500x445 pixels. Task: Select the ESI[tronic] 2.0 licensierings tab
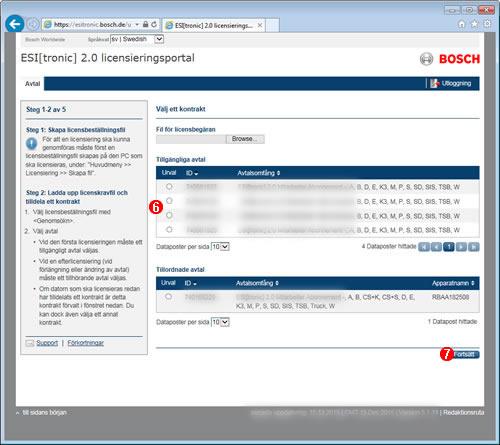[x=213, y=25]
